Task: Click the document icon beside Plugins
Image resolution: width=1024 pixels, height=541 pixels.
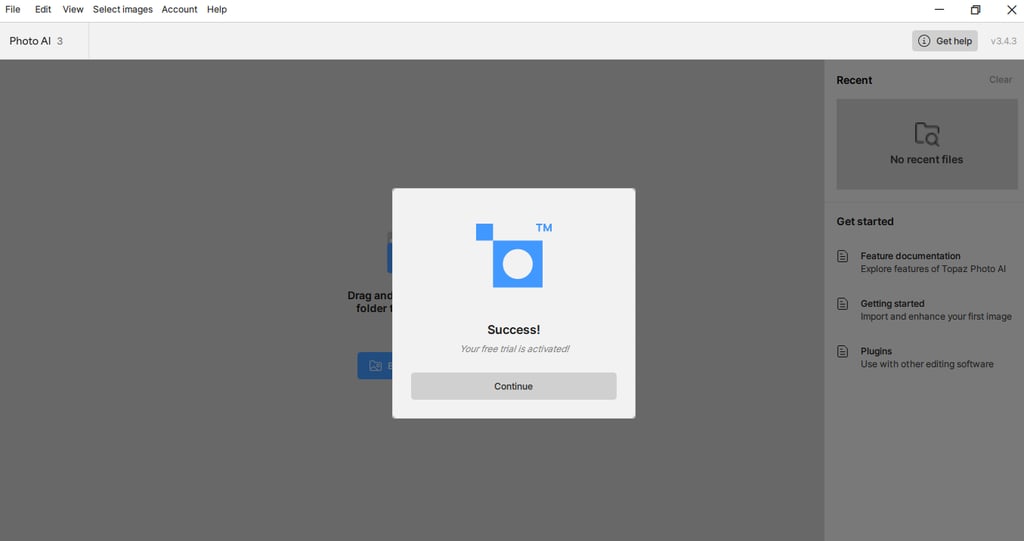Action: 842,352
